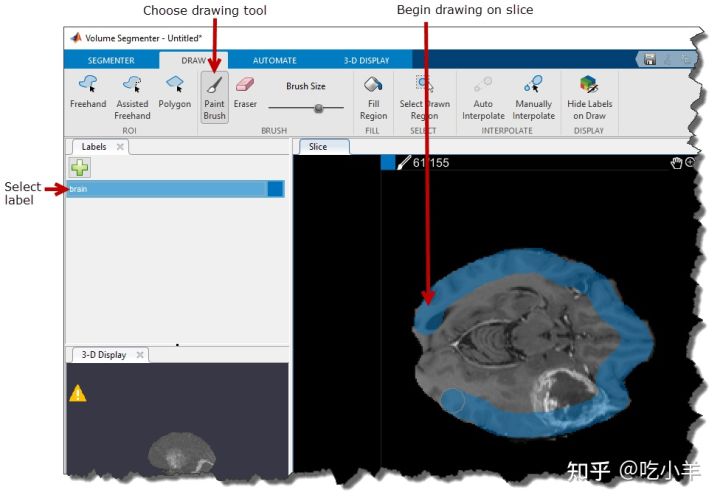This screenshot has height=501, width=720.
Task: Click the Fill Region tool
Action: pos(373,96)
